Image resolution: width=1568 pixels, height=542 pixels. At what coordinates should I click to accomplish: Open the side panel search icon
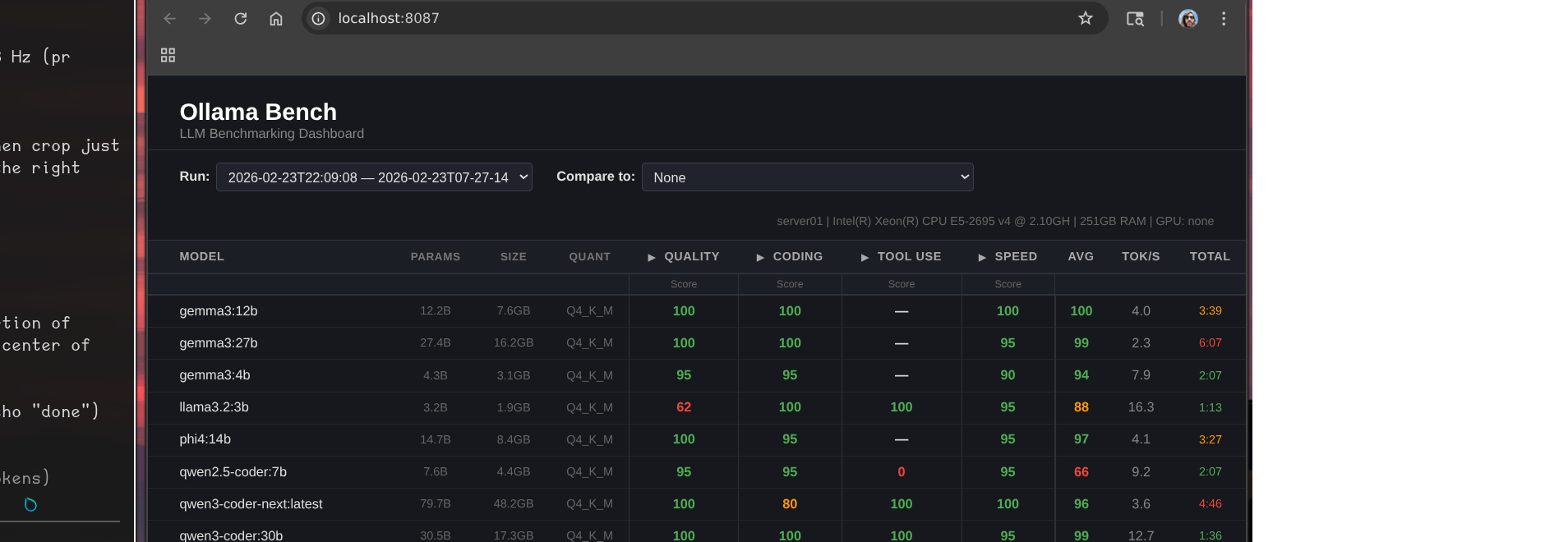[1135, 18]
